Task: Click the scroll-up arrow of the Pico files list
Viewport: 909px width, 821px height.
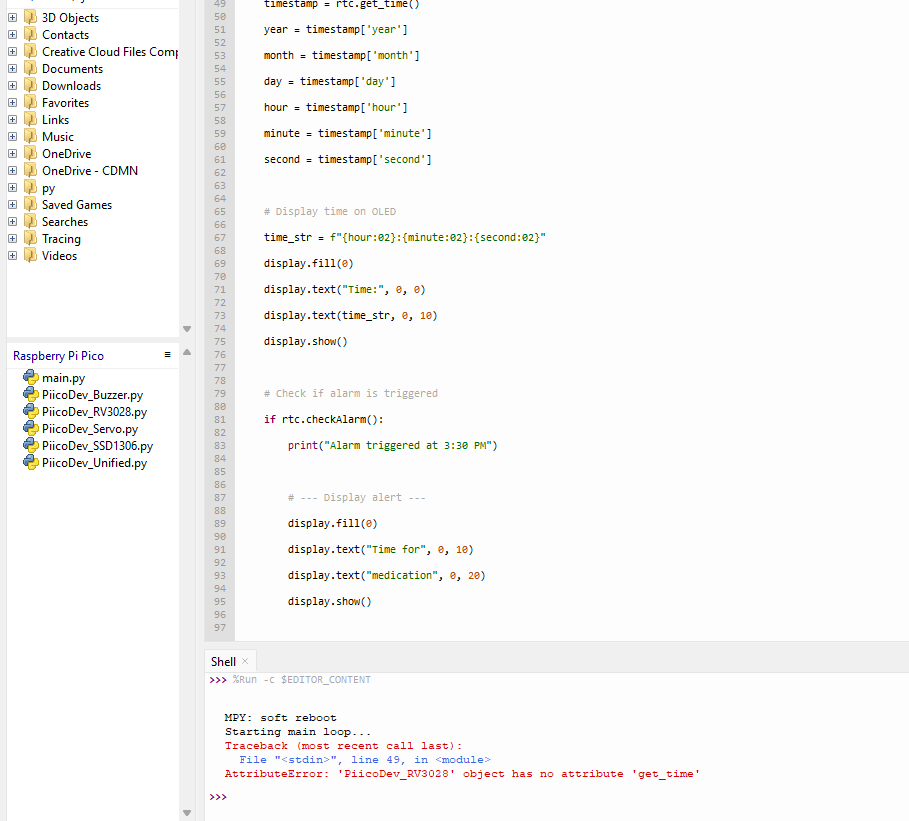Action: (x=187, y=352)
